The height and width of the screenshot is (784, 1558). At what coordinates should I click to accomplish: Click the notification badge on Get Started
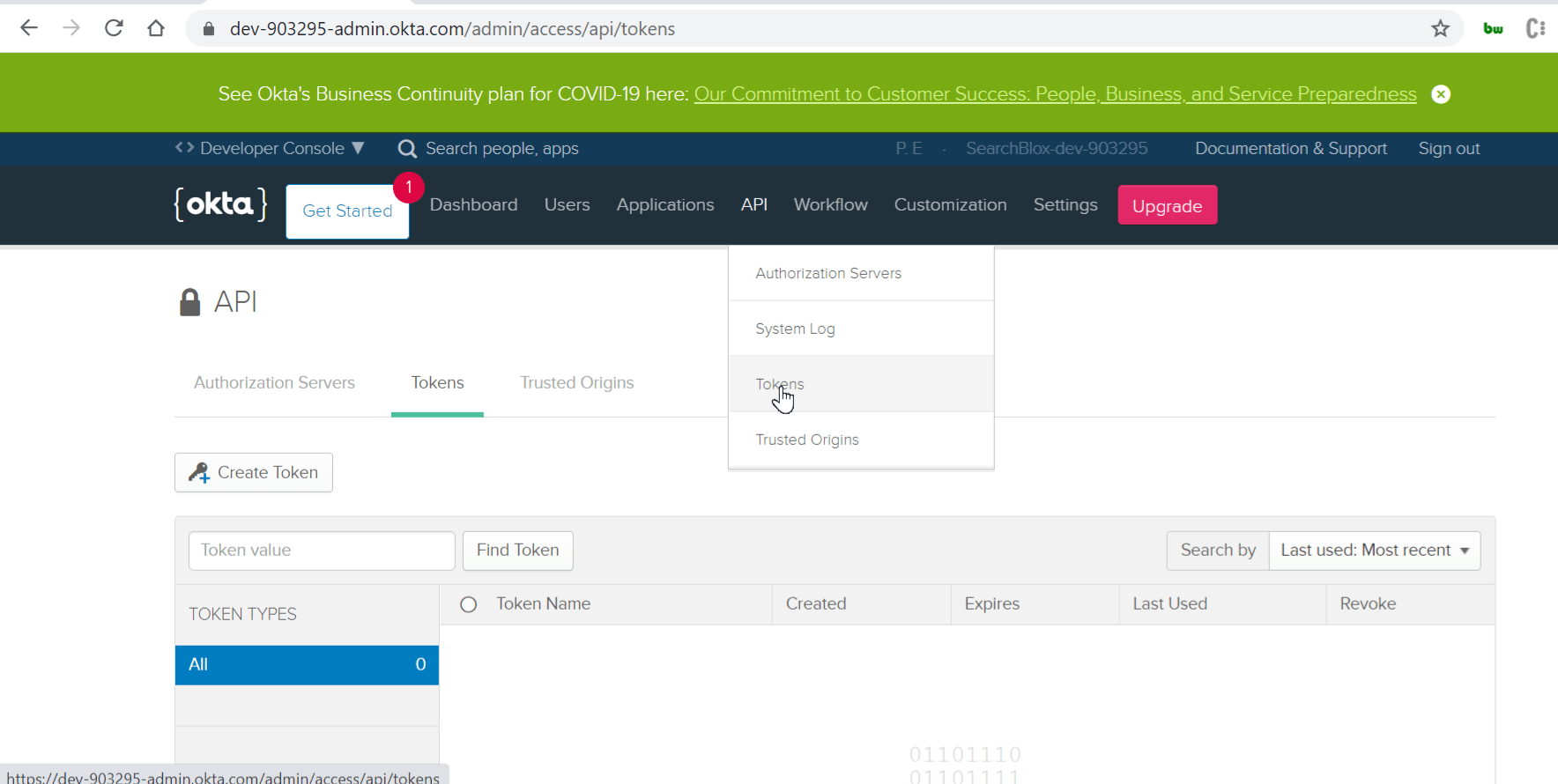[x=409, y=188]
